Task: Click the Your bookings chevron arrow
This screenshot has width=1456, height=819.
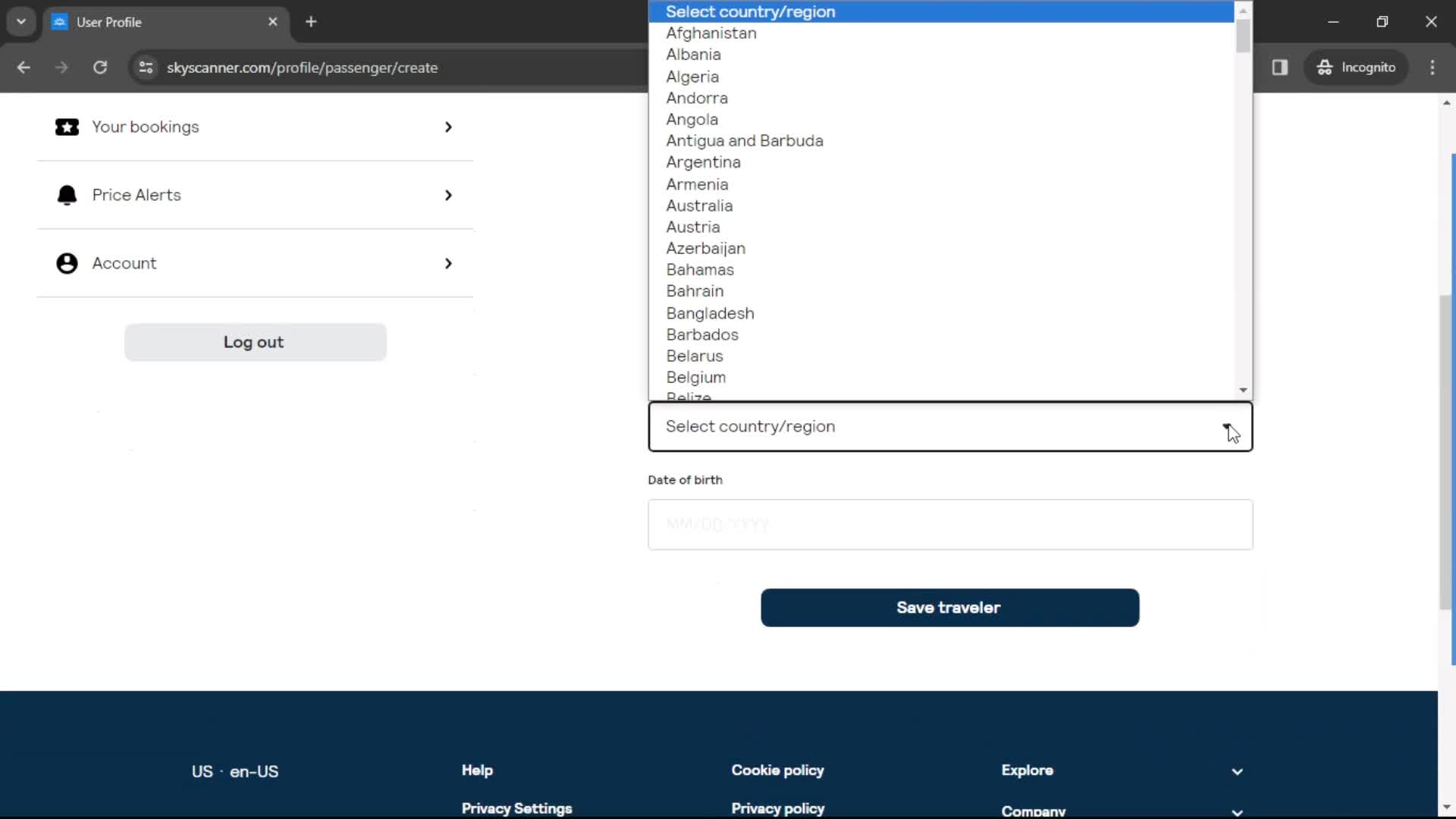Action: click(x=447, y=126)
